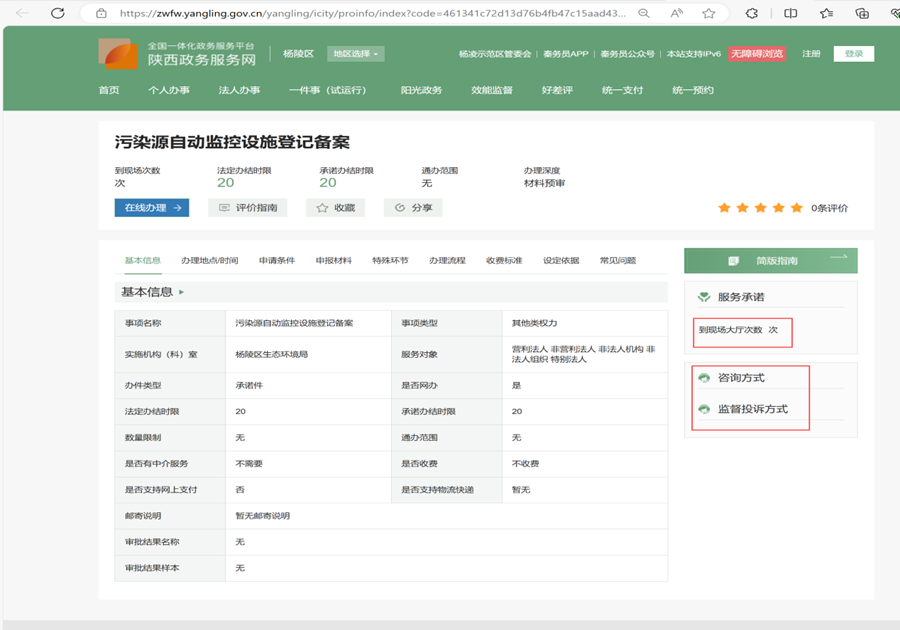The image size is (900, 630).
Task: Click the 分享 button
Action: (413, 208)
